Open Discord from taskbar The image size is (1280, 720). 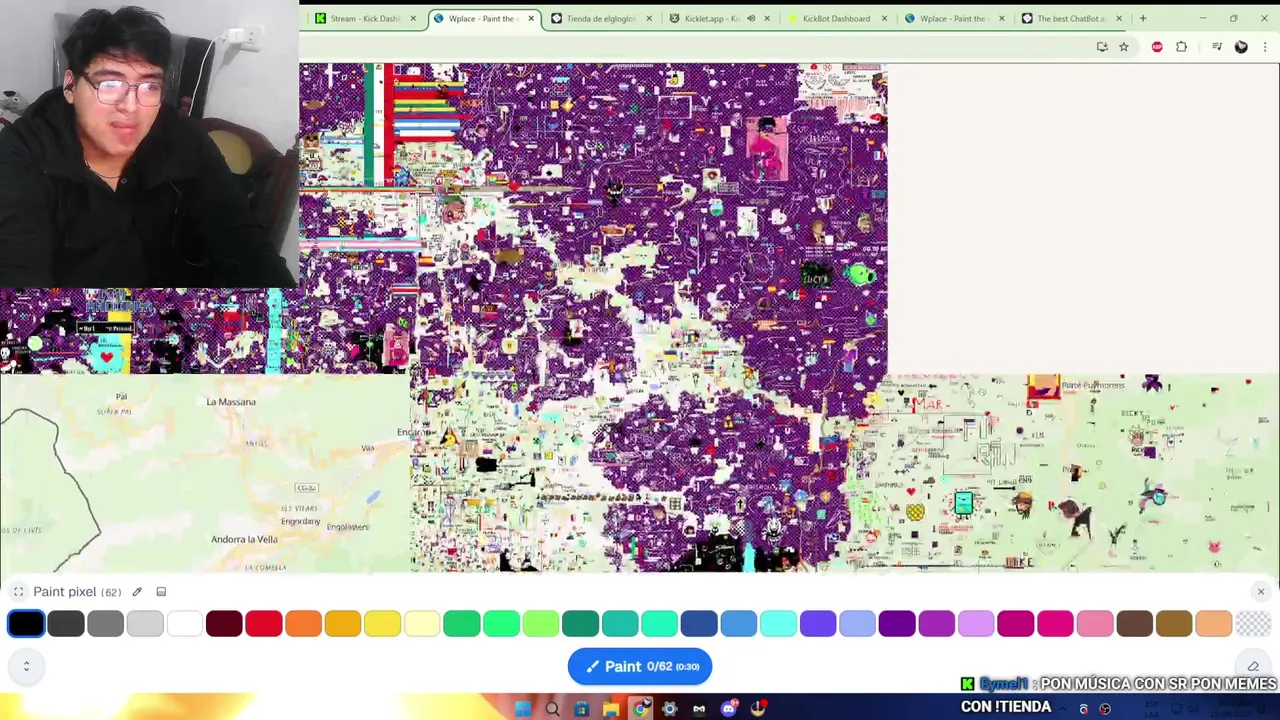tap(729, 709)
